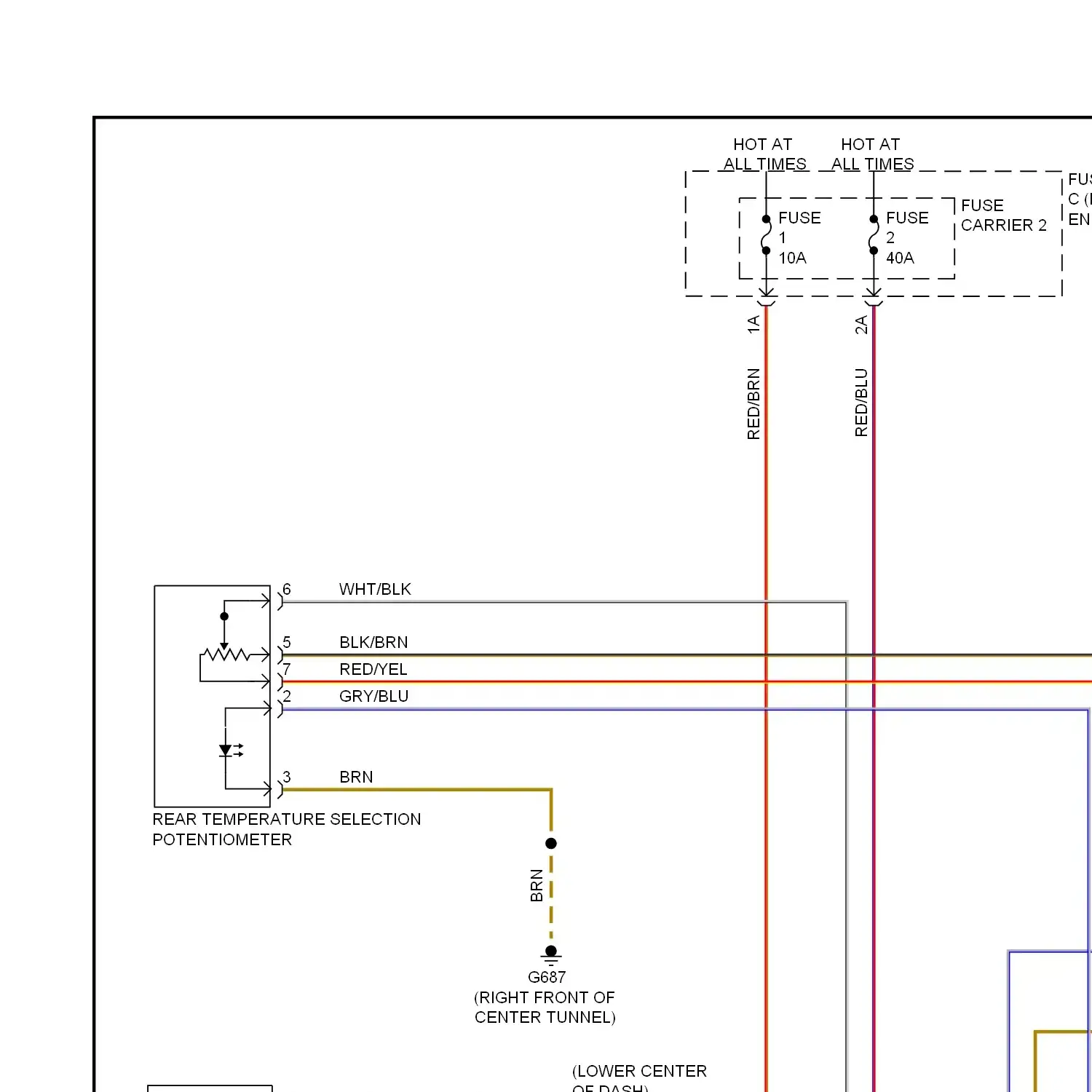Click the vertical 'RED/BRN' wire label
The height and width of the screenshot is (1092, 1092).
pyautogui.click(x=753, y=404)
